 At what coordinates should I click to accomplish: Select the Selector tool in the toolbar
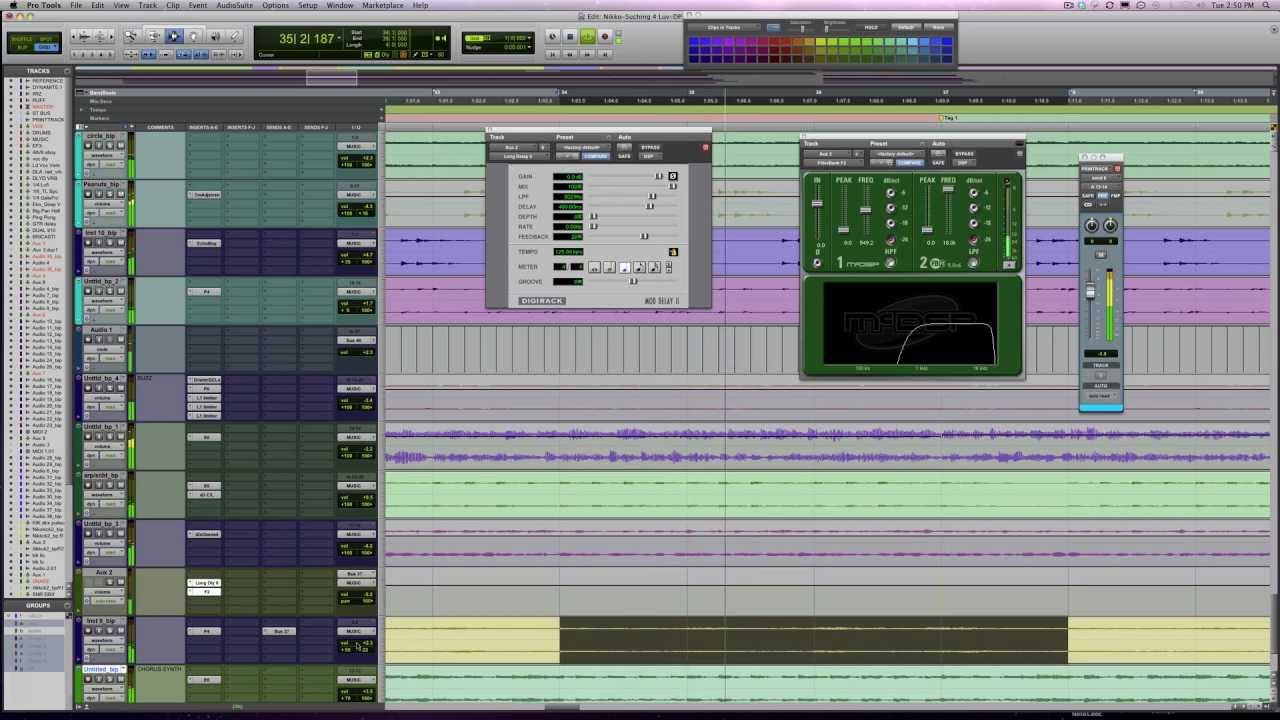[174, 37]
